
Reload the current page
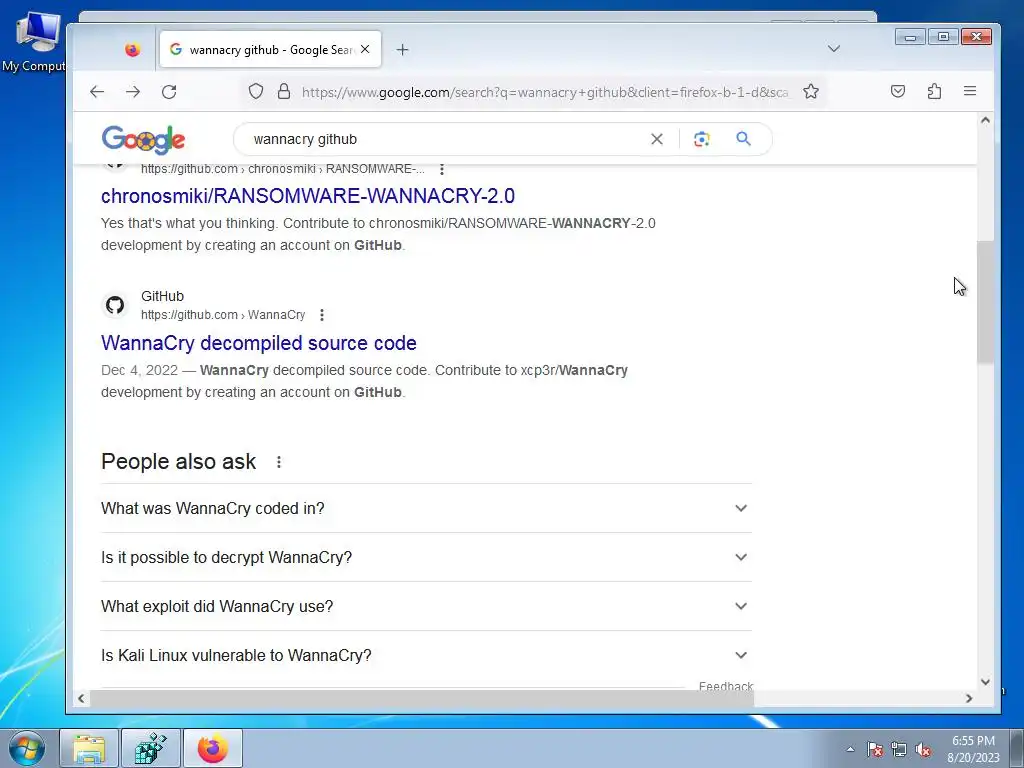(169, 92)
